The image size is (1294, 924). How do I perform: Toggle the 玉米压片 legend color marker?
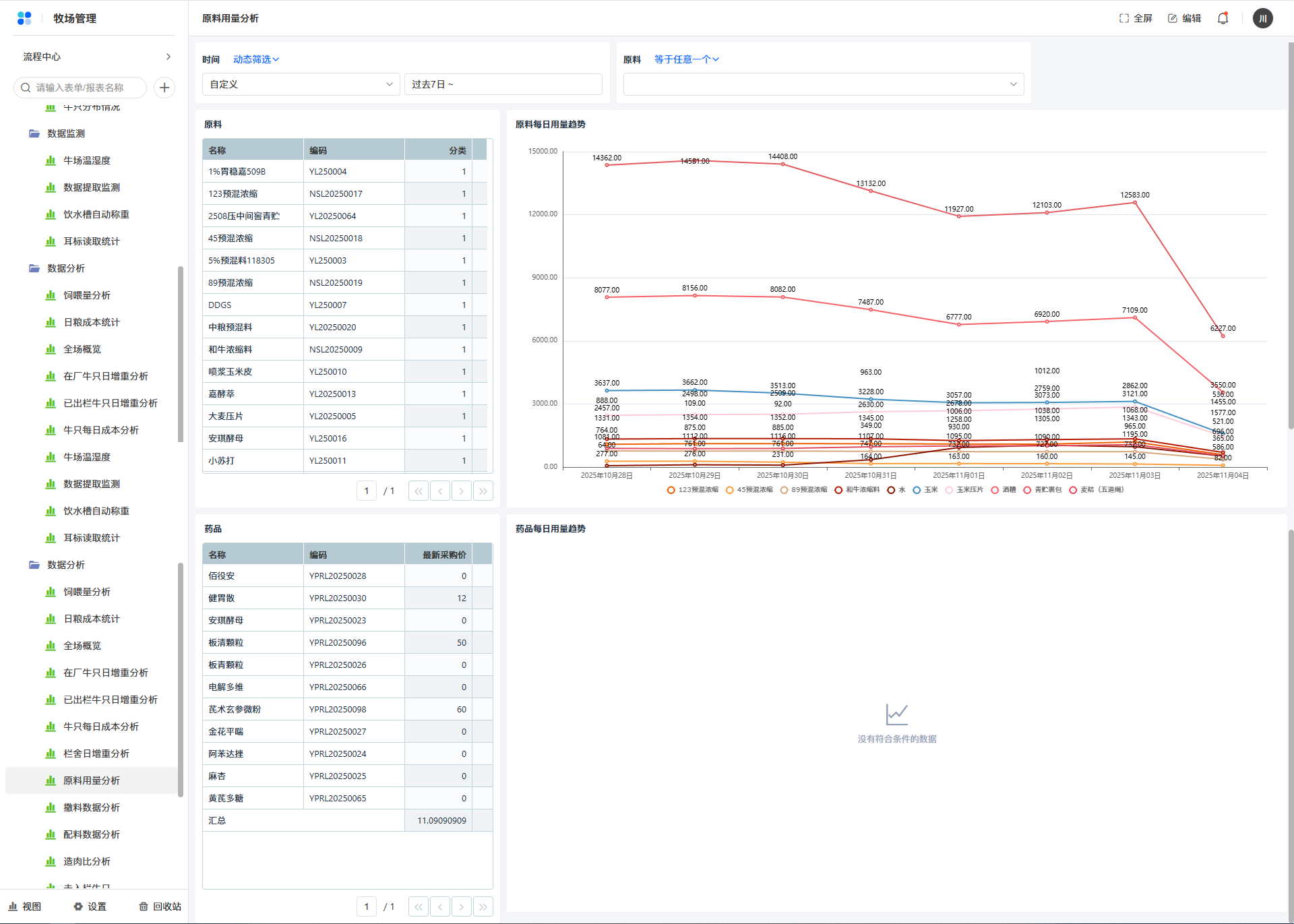pyautogui.click(x=949, y=490)
